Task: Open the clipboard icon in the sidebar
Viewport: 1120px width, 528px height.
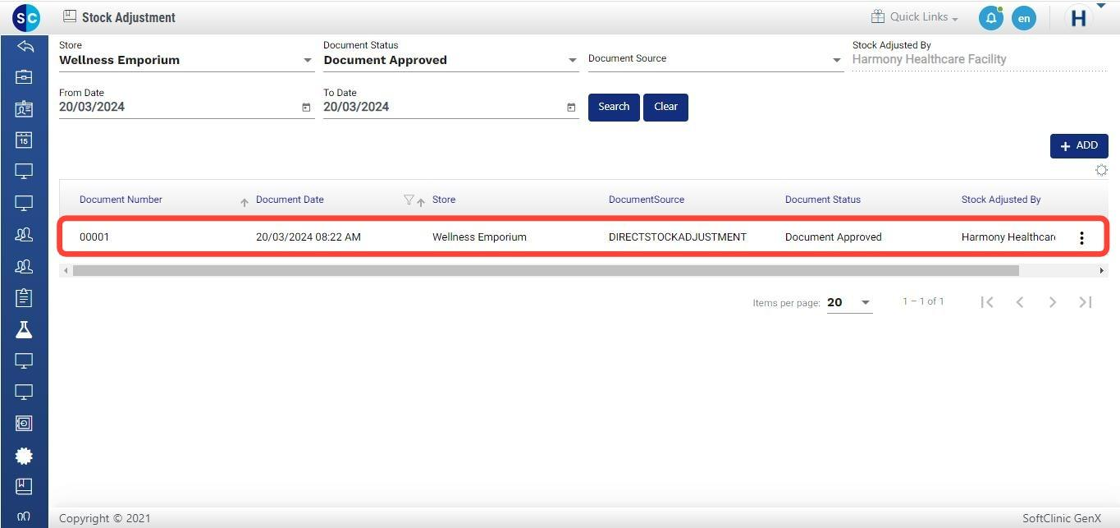Action: tap(25, 297)
